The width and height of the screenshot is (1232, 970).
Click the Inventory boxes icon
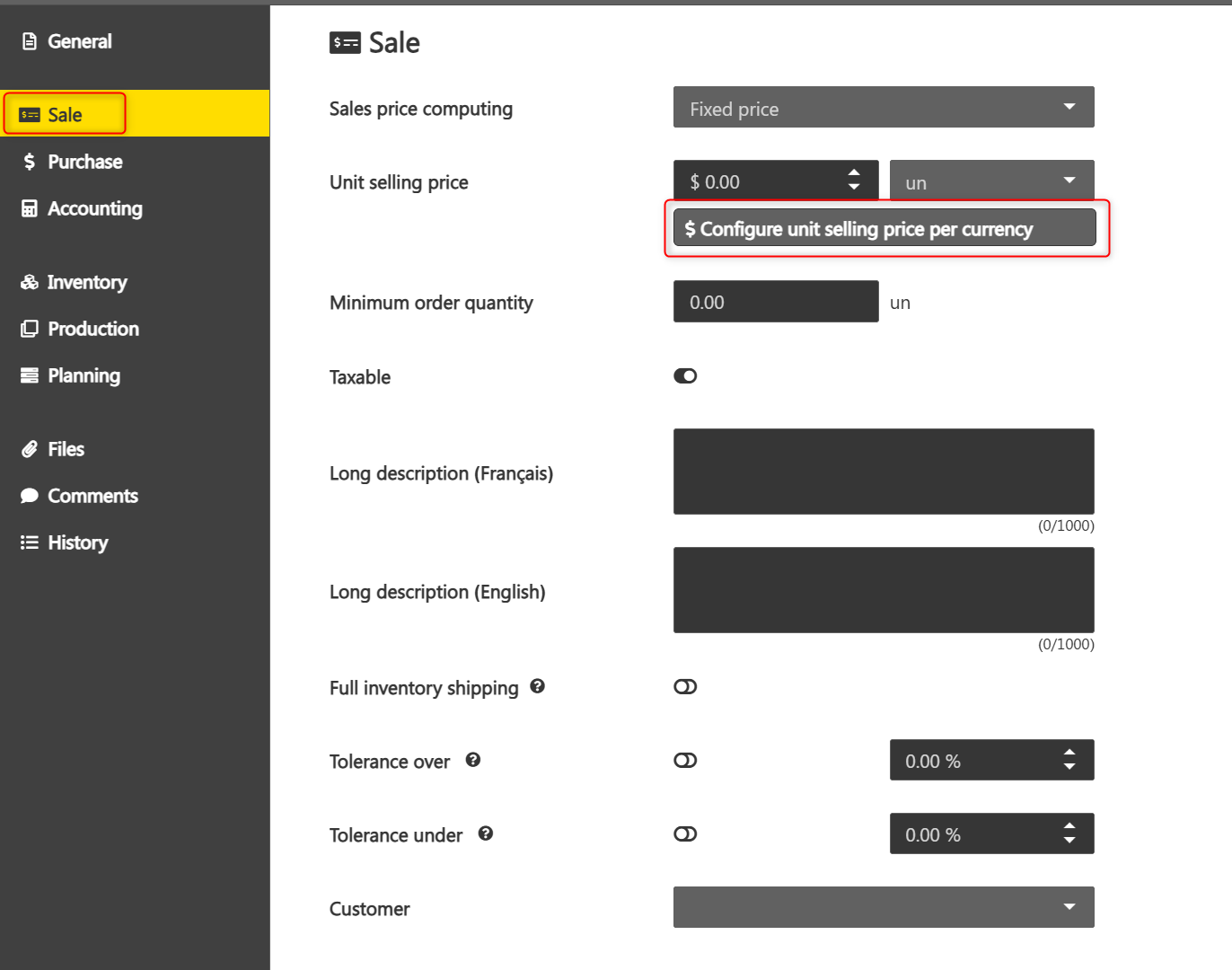click(x=30, y=282)
